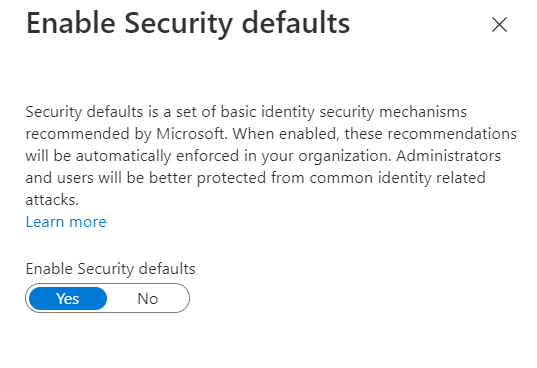The height and width of the screenshot is (368, 537).
Task: Click the word attacks ending the paragraph
Action: point(52,200)
